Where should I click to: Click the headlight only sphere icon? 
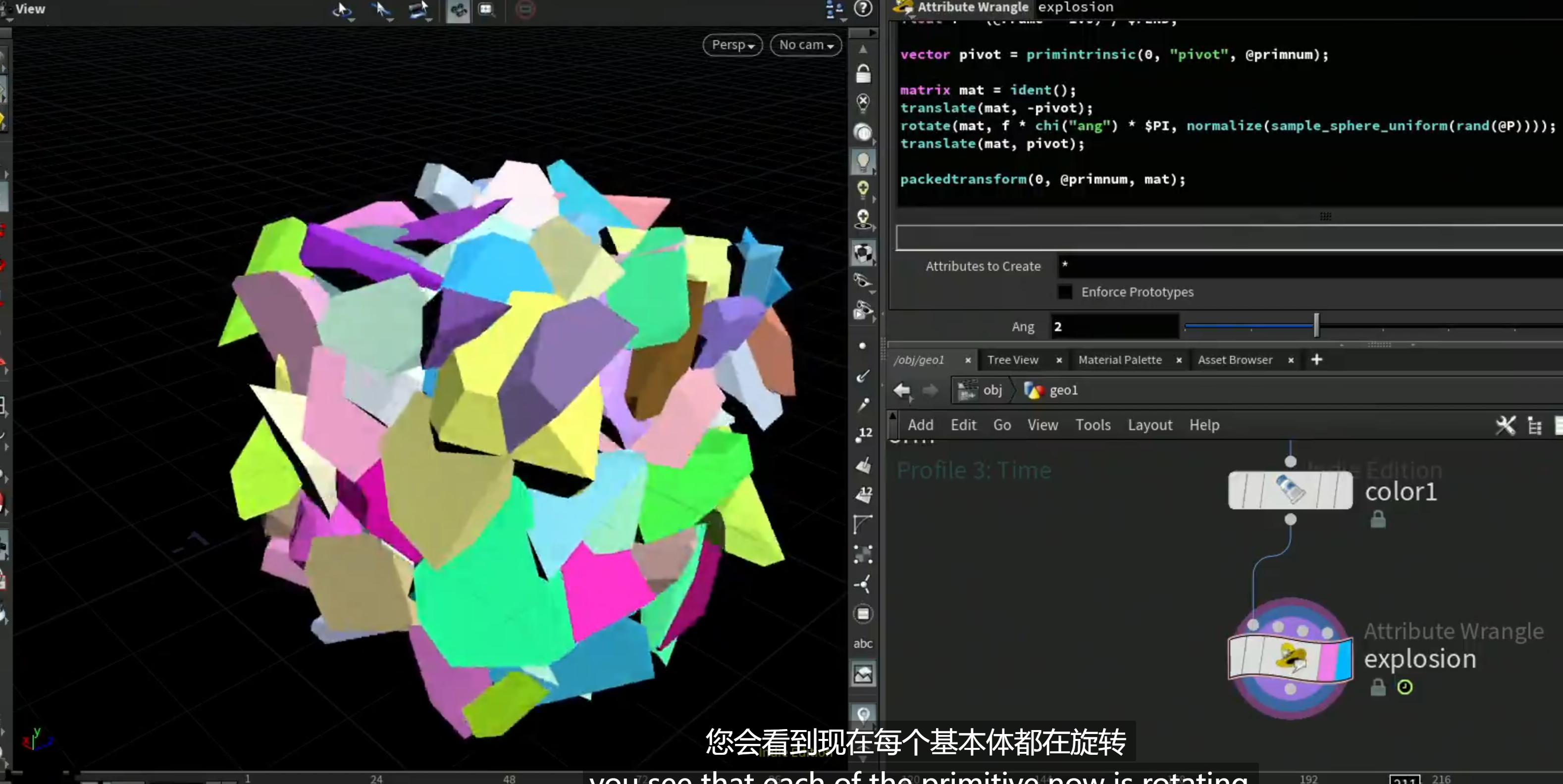coord(863,132)
